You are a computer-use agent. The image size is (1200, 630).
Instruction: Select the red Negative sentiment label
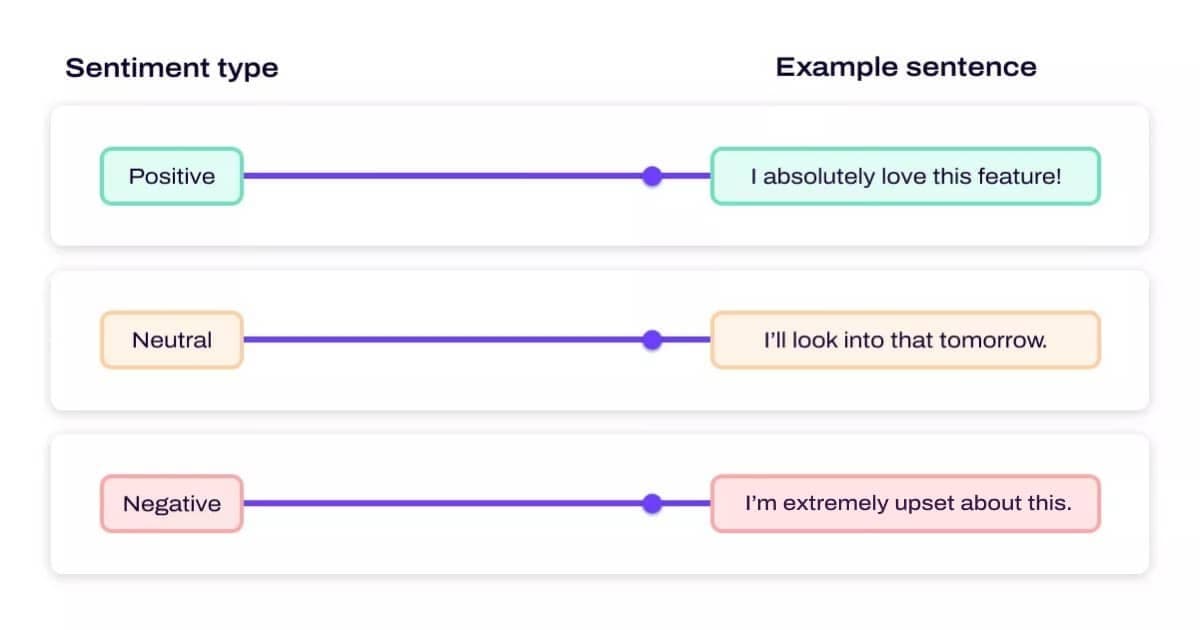pyautogui.click(x=171, y=503)
